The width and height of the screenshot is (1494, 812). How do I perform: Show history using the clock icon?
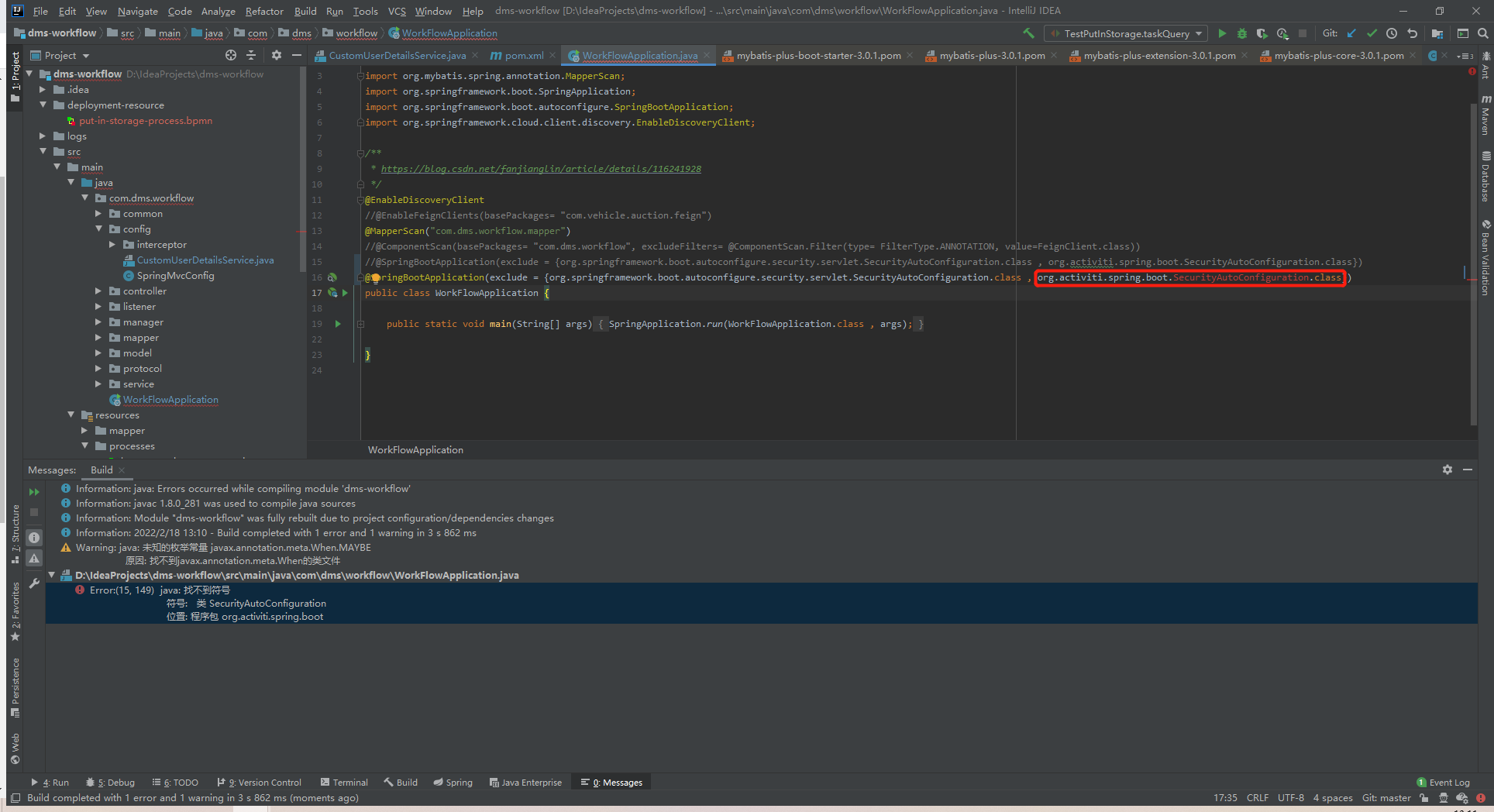pyautogui.click(x=1392, y=33)
